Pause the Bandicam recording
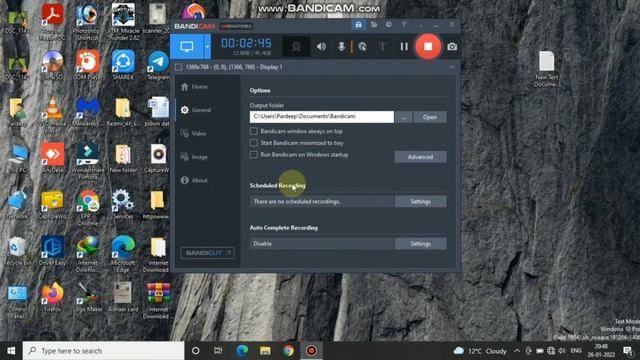 click(404, 47)
